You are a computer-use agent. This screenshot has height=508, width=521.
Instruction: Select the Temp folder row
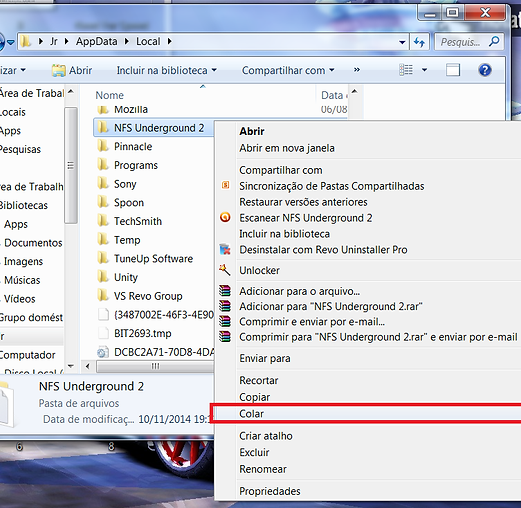point(154,240)
